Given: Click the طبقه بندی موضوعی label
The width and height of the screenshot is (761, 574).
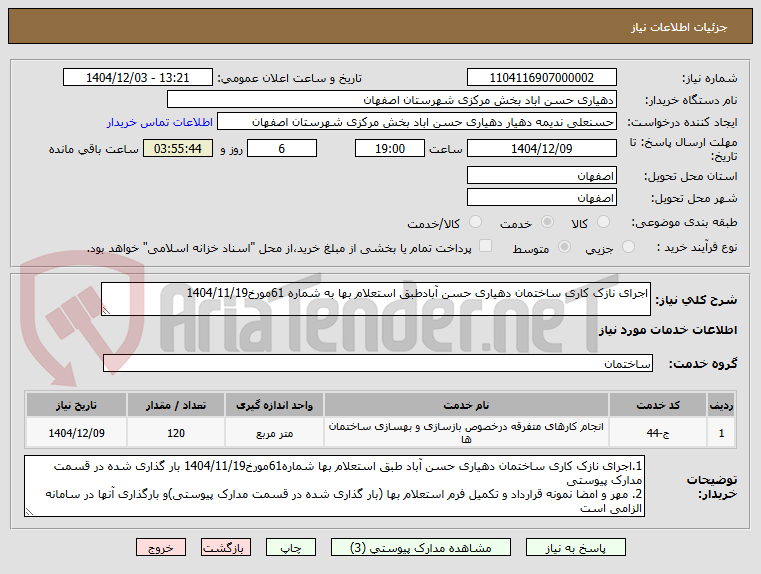Looking at the screenshot, I should [x=684, y=222].
